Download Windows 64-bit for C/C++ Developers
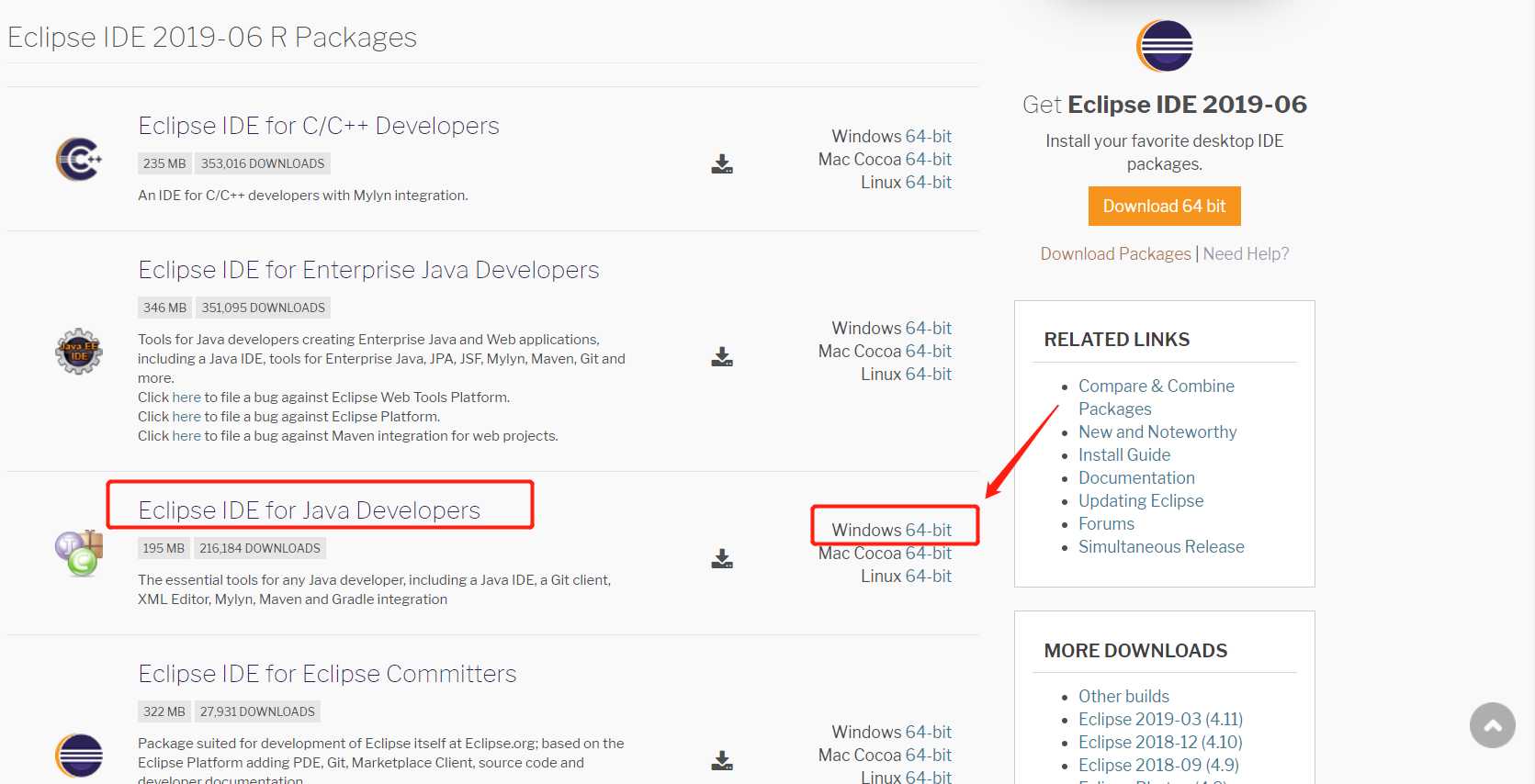 click(929, 136)
